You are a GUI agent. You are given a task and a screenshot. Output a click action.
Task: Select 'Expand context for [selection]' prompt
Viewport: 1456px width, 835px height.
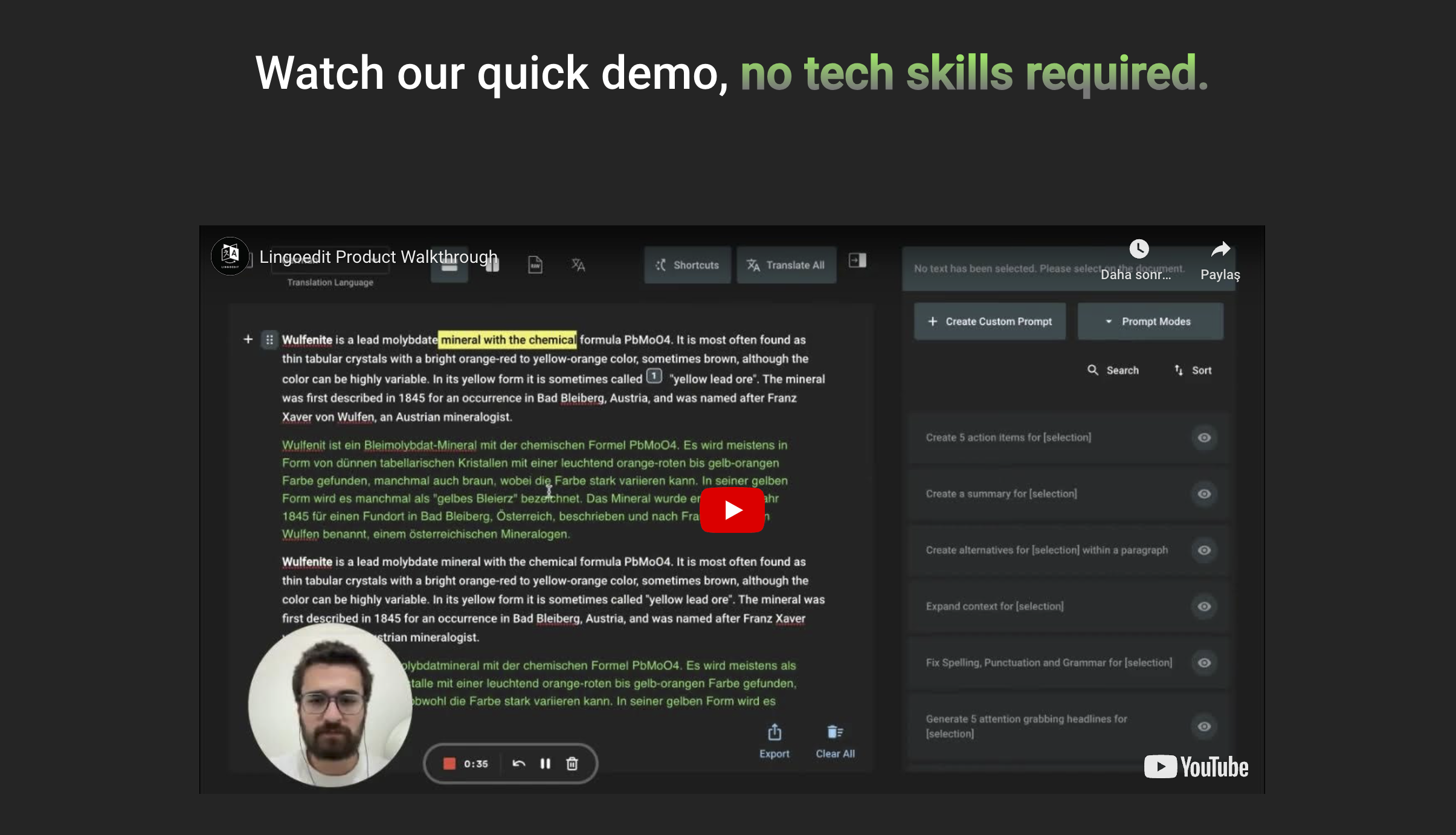(994, 606)
